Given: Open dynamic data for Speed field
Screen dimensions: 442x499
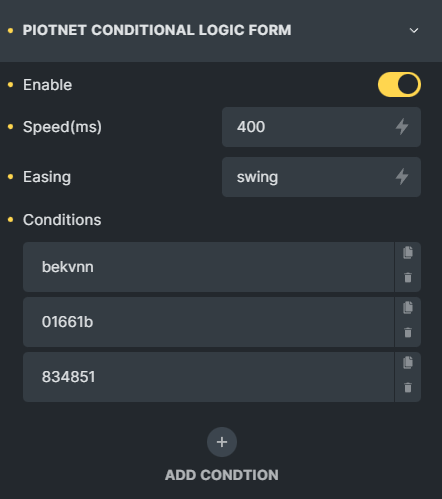Looking at the screenshot, I should [x=402, y=127].
